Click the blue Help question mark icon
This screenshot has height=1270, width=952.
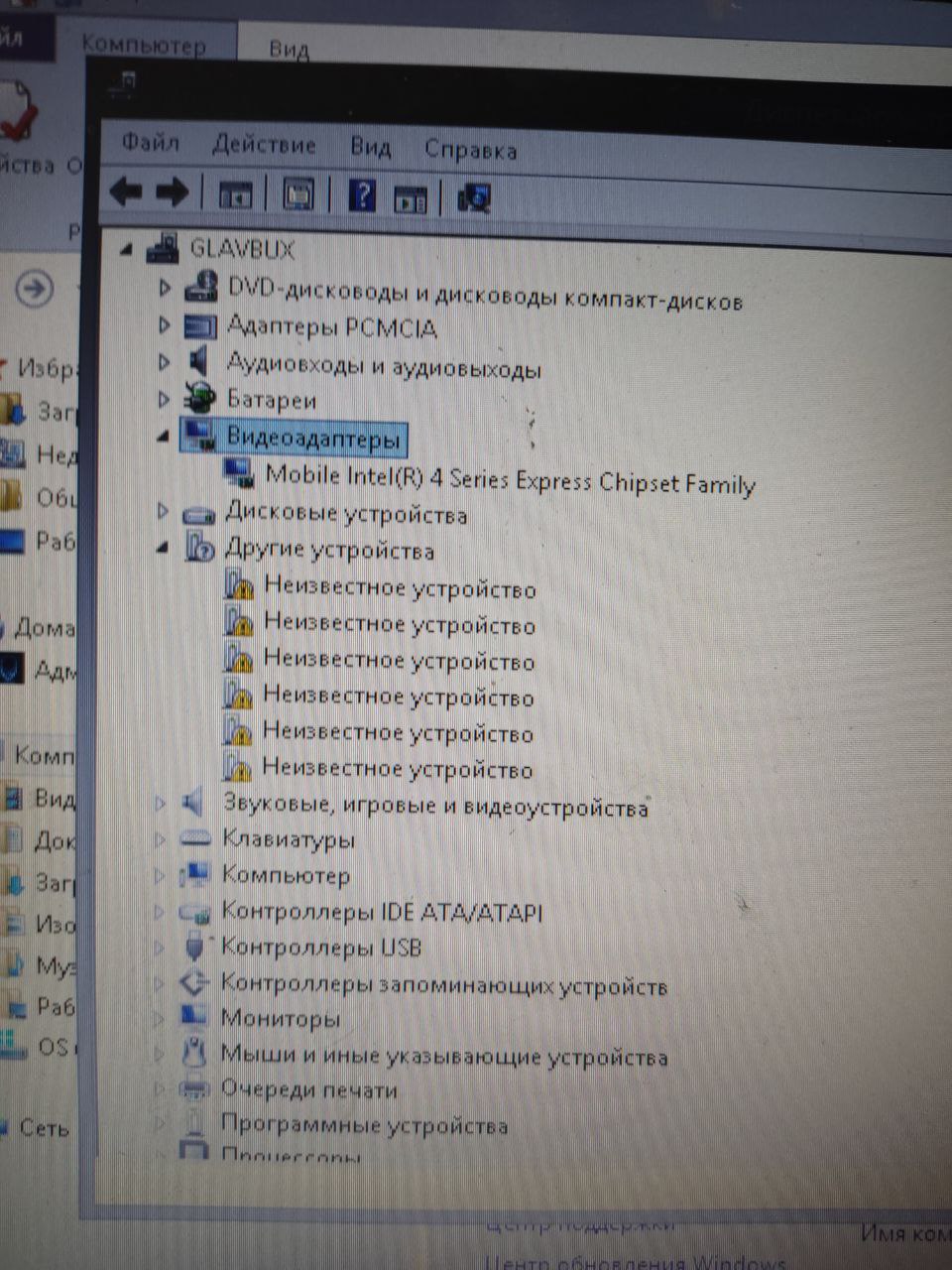(x=362, y=194)
